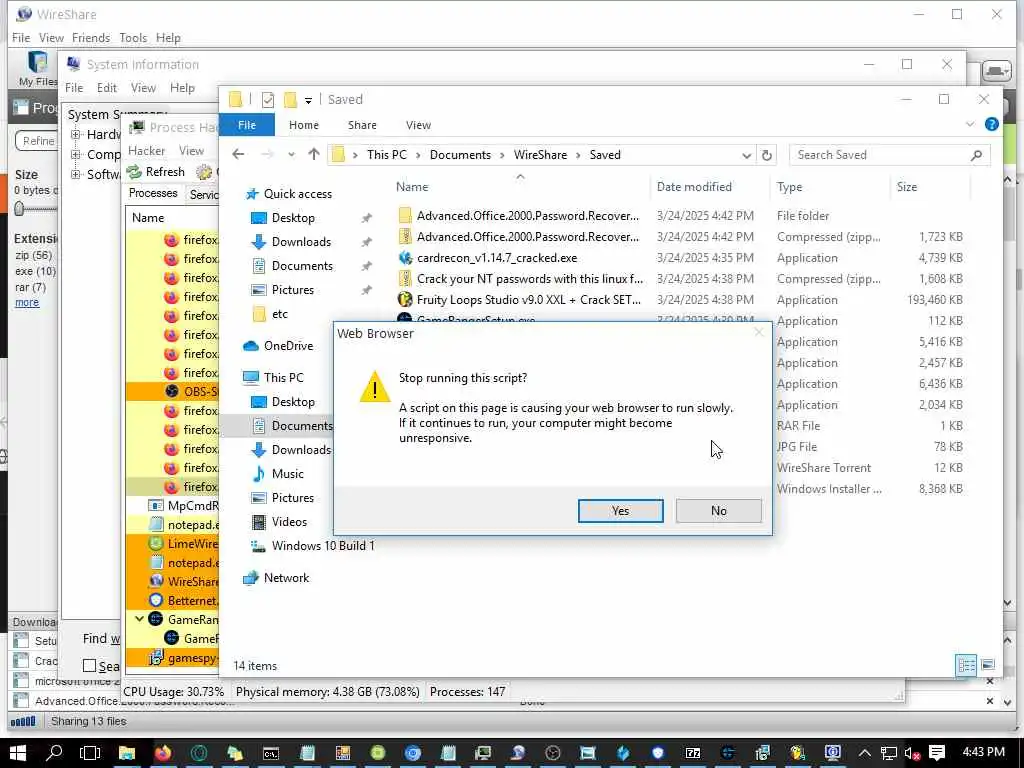Switch to Processes tab in Process Hacker

coord(153,193)
